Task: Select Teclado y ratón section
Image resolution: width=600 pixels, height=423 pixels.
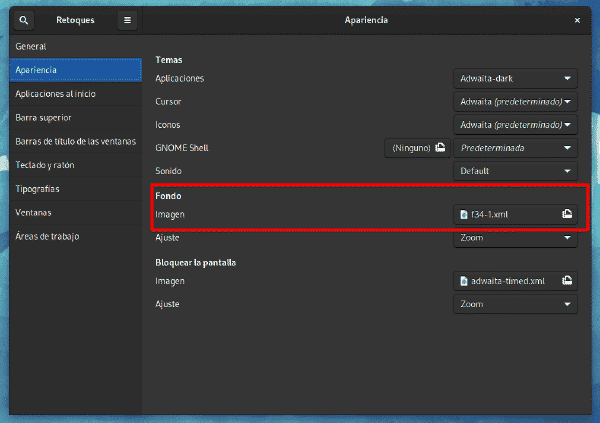Action: pos(76,165)
